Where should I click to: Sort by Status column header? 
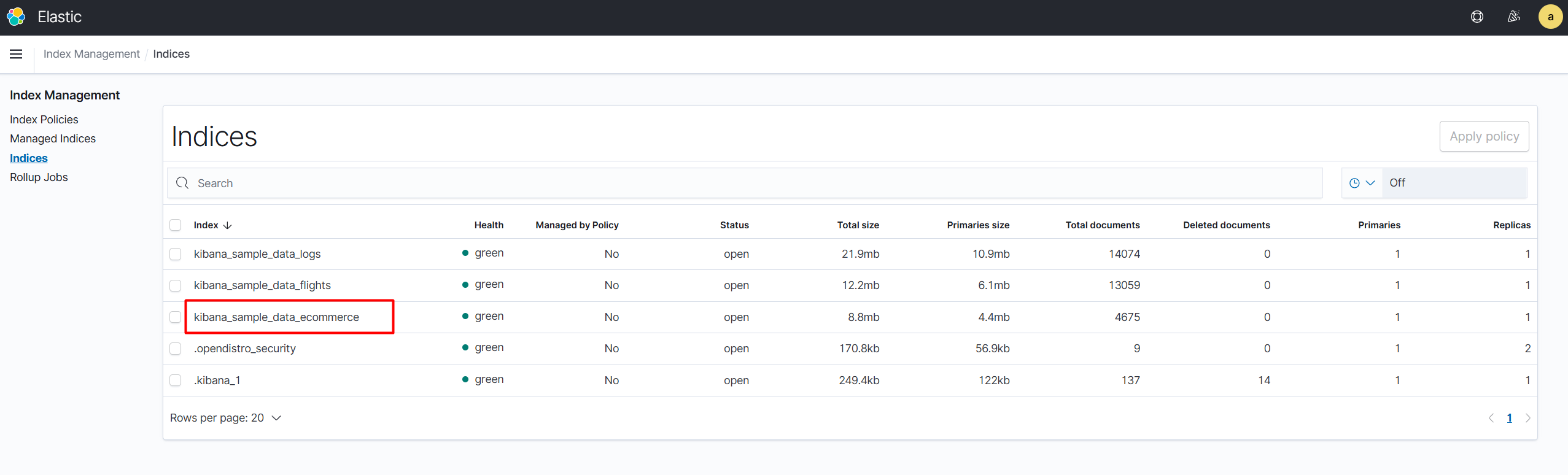click(734, 225)
